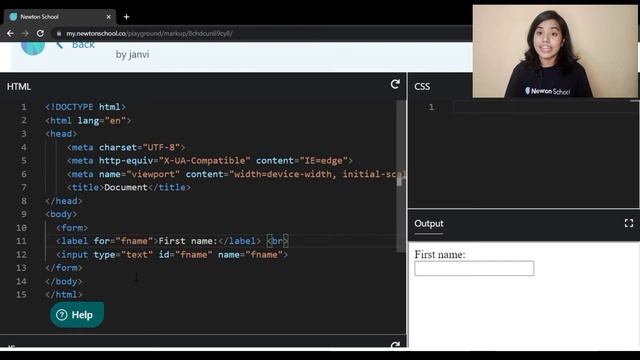The image size is (640, 360).
Task: Click the CSS panel header label
Action: pyautogui.click(x=422, y=87)
